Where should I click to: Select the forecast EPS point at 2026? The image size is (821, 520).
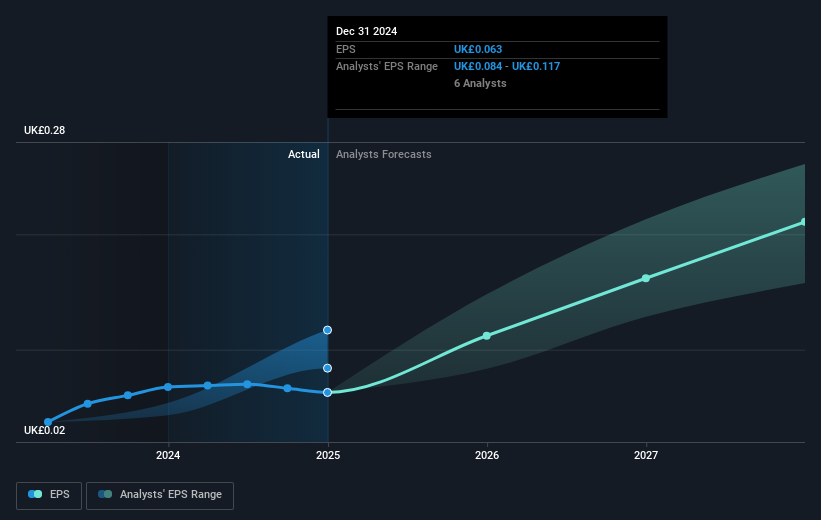click(x=486, y=336)
